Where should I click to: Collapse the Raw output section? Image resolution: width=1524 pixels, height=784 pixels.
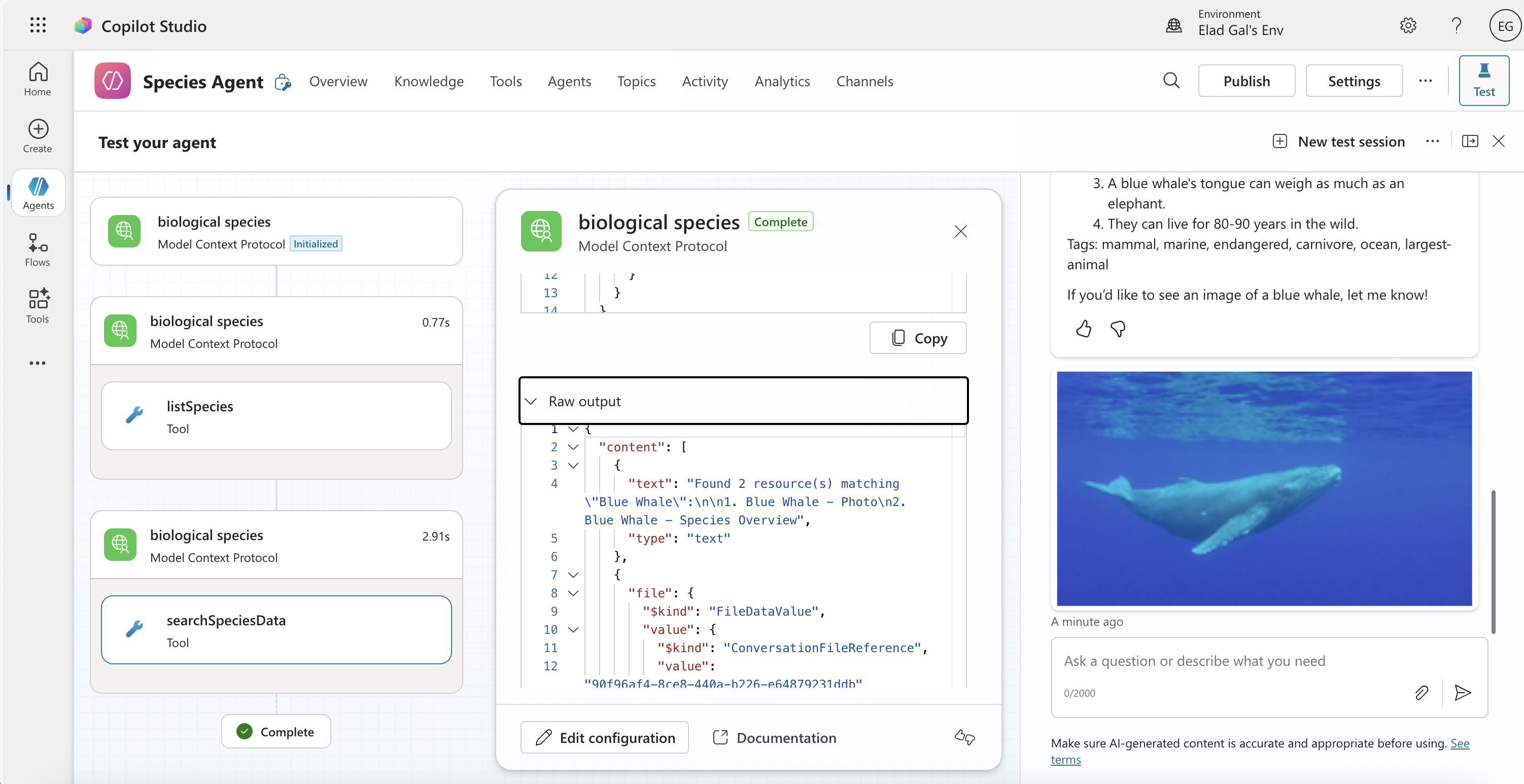[x=531, y=402]
